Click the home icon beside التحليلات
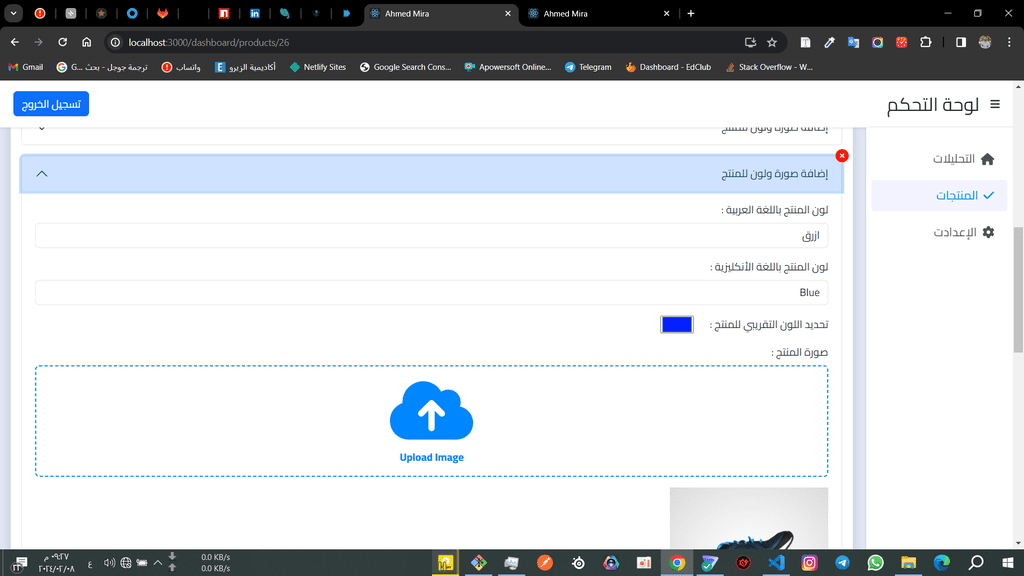This screenshot has height=576, width=1024. pyautogui.click(x=987, y=159)
